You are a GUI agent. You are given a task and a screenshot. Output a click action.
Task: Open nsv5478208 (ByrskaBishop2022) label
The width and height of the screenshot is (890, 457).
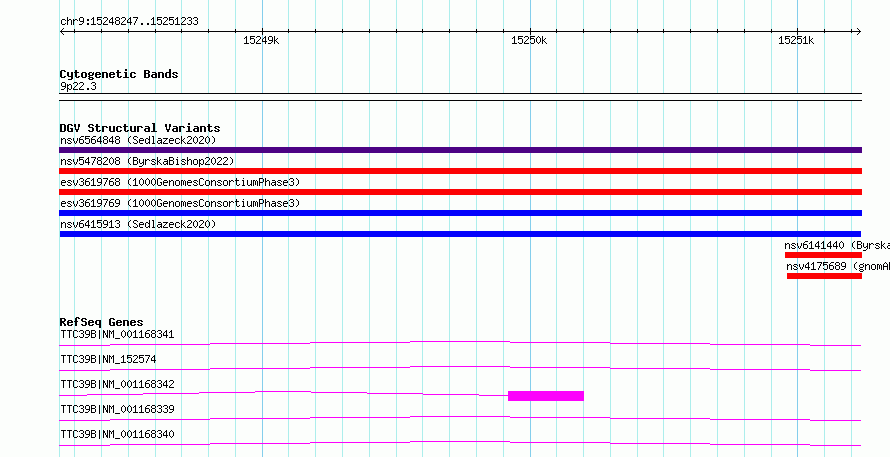click(x=147, y=161)
